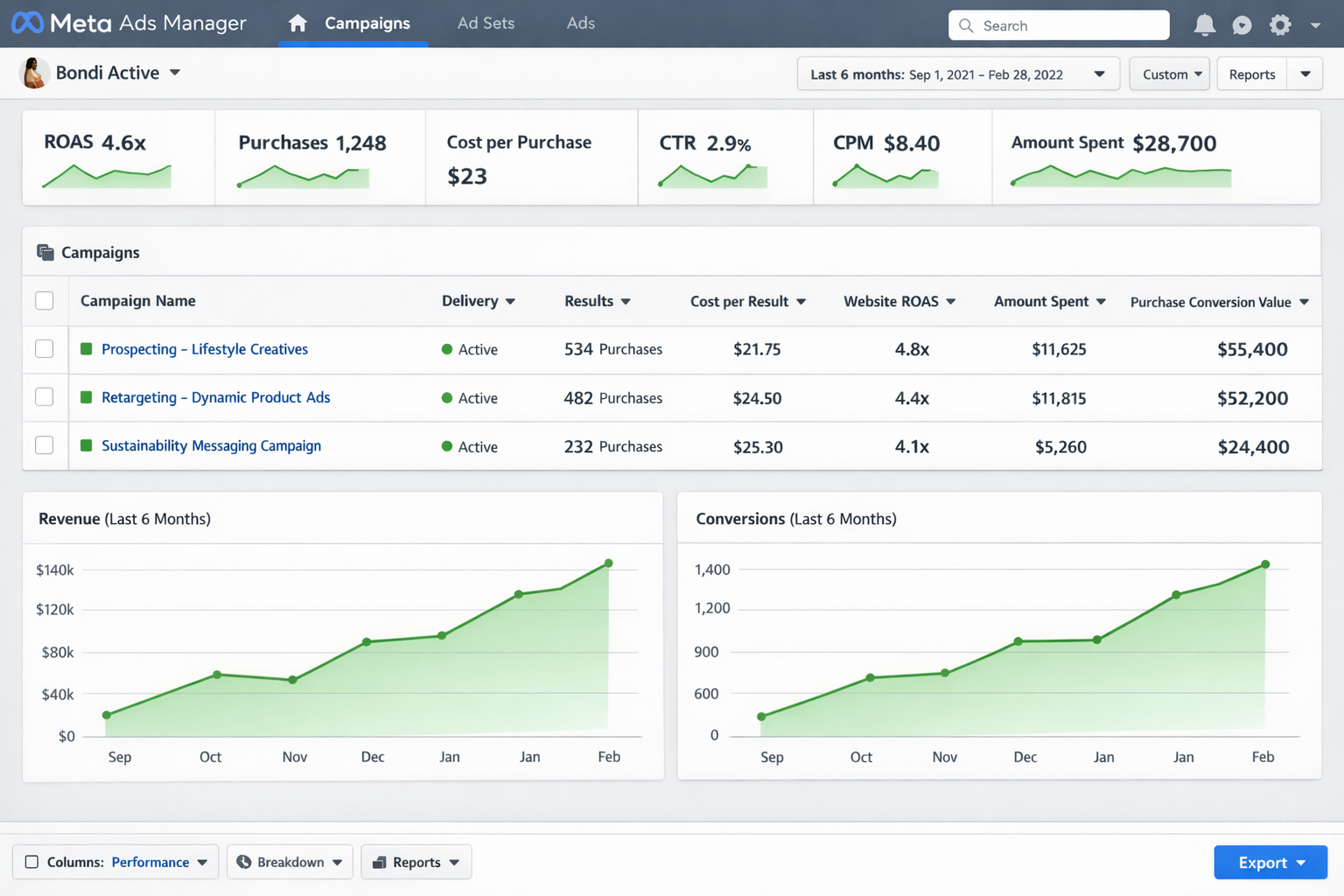Image resolution: width=1344 pixels, height=896 pixels.
Task: Enable the Columns checkbox in bottom bar
Action: [30, 862]
